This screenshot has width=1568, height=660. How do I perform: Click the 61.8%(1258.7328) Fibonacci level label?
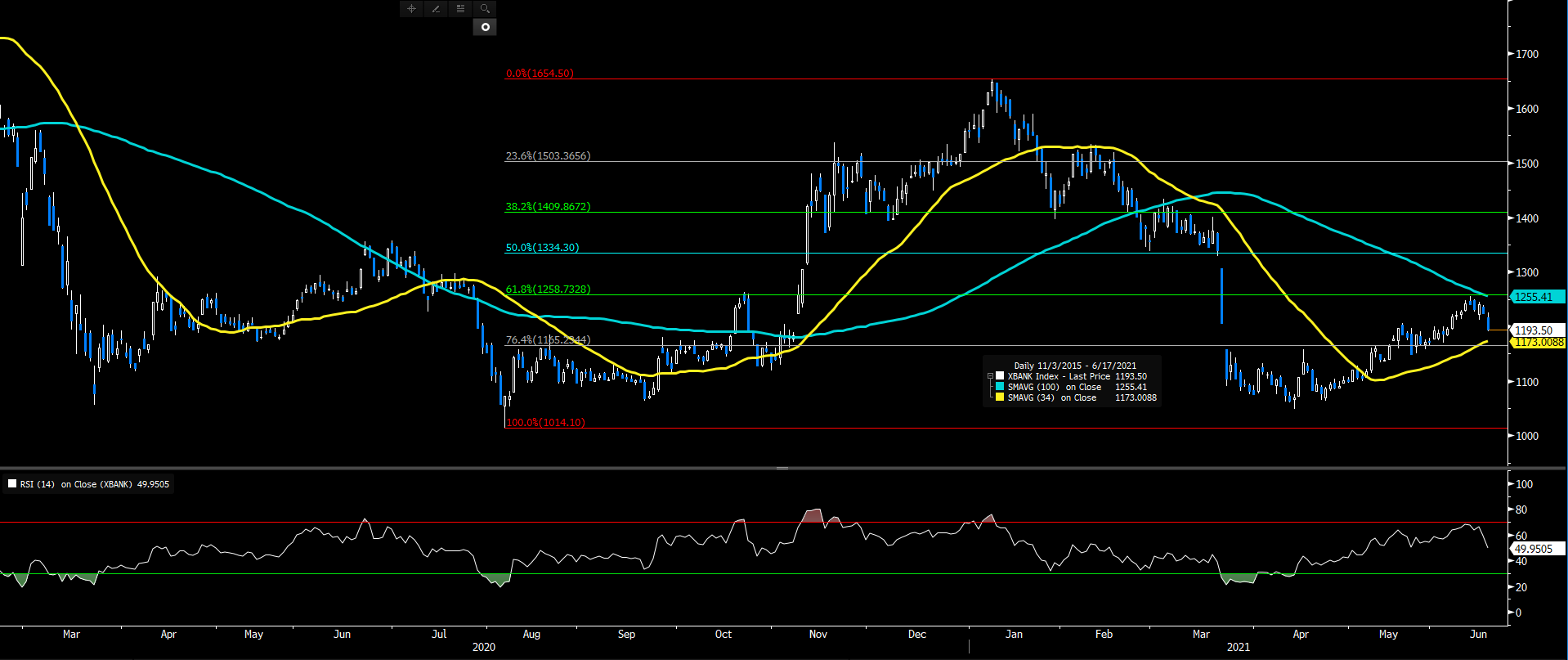[x=548, y=289]
